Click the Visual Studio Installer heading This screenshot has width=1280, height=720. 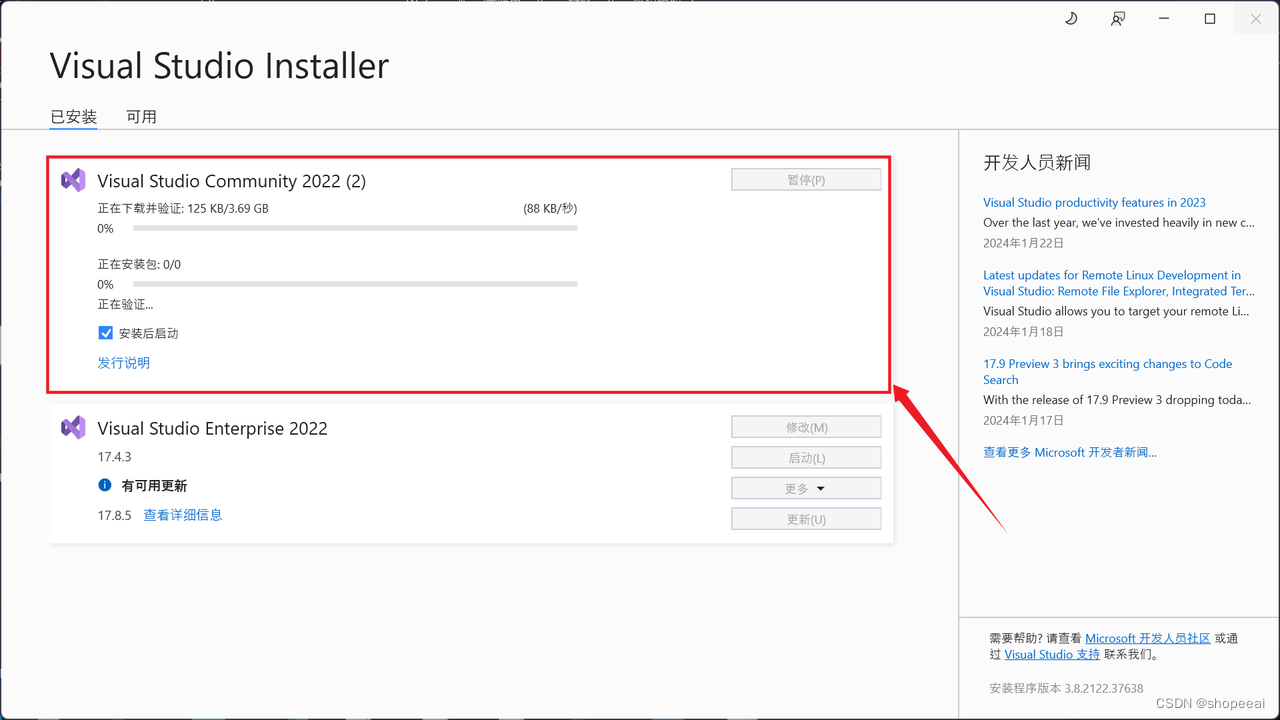click(x=219, y=66)
